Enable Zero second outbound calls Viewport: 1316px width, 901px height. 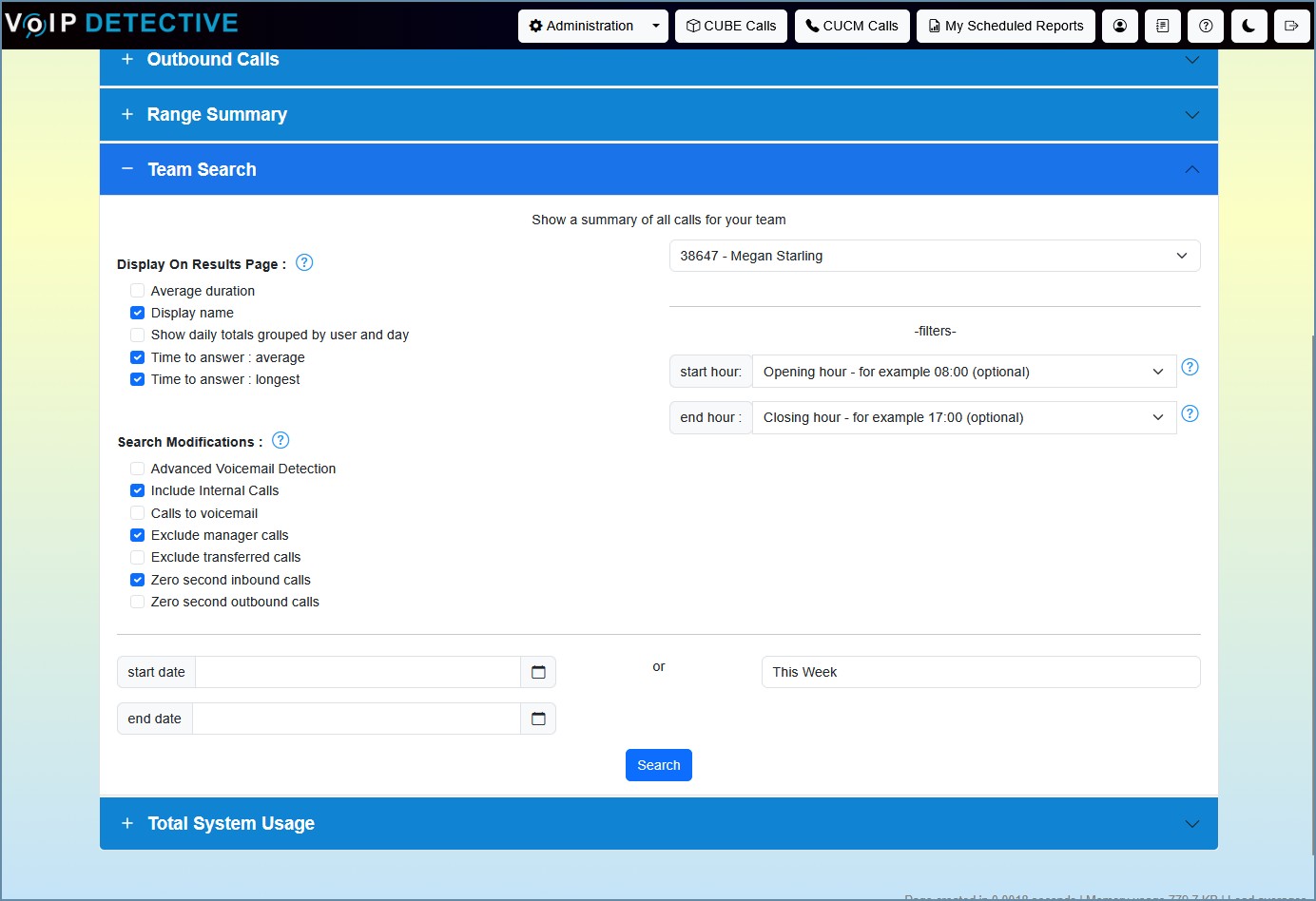click(x=138, y=602)
